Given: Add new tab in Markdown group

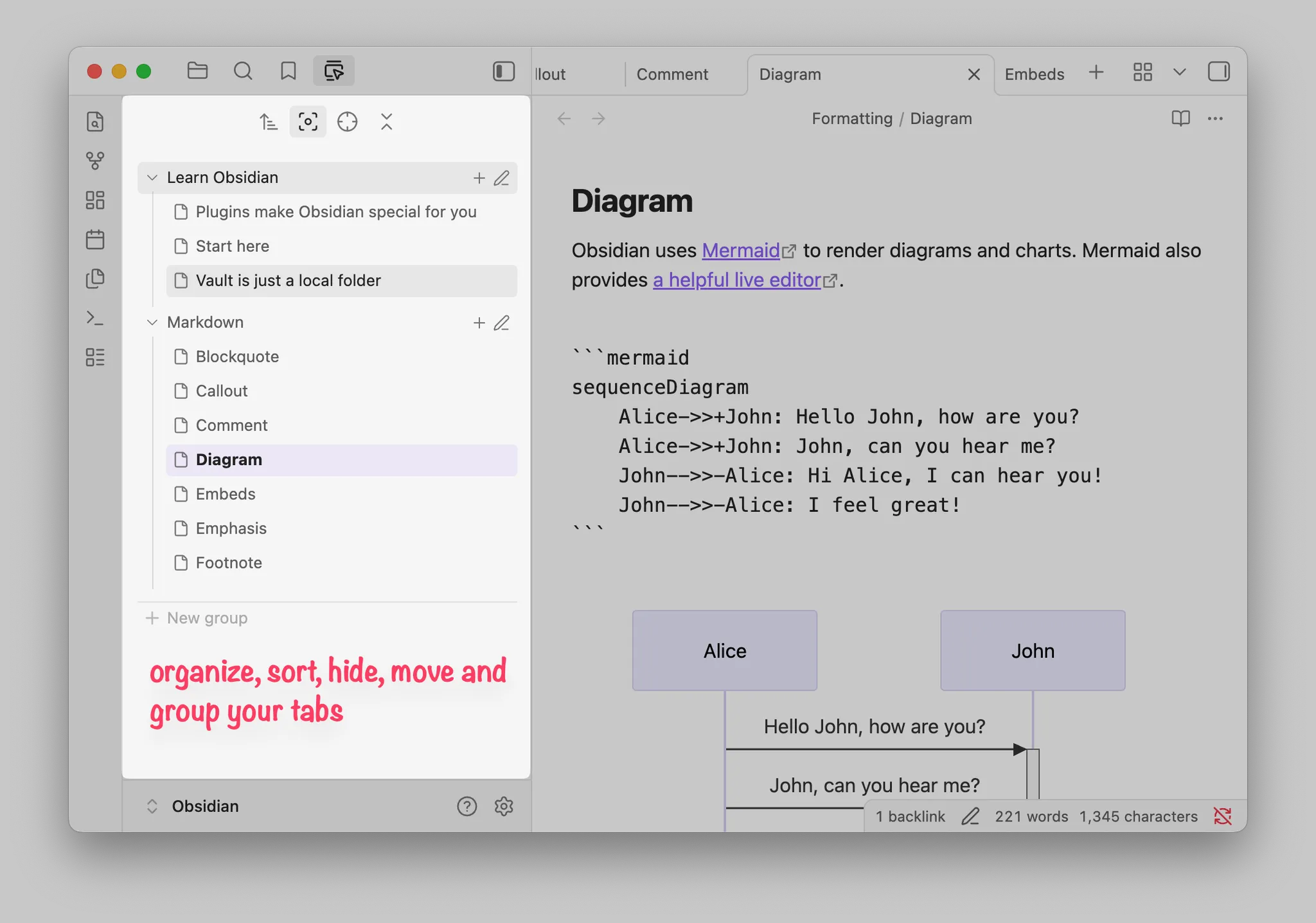Looking at the screenshot, I should click(x=479, y=323).
